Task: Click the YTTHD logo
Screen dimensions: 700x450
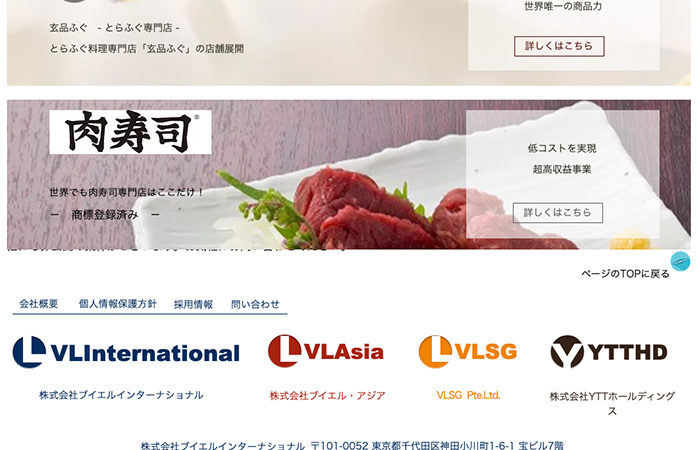Action: click(609, 352)
